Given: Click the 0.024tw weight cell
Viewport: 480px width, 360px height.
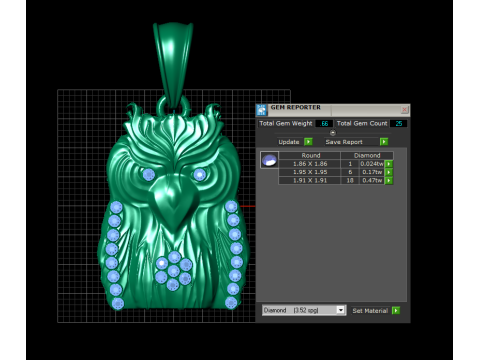Looking at the screenshot, I should 372,164.
